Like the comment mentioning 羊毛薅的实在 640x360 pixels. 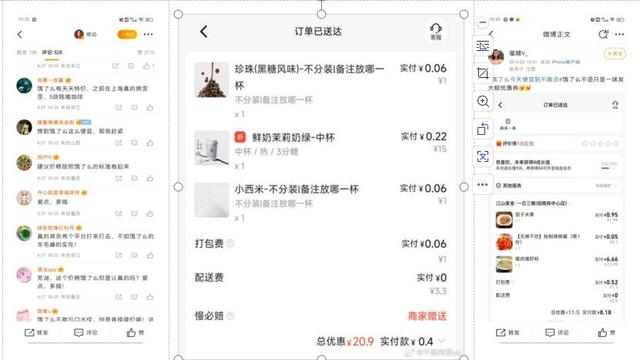click(x=150, y=255)
